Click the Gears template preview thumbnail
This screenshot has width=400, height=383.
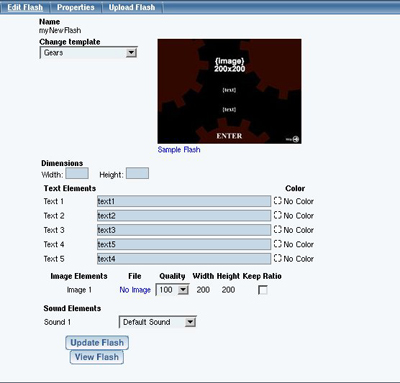229,91
